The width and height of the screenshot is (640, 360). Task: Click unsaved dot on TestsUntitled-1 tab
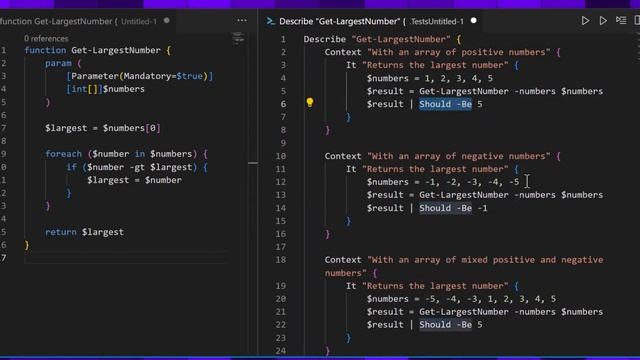[x=473, y=20]
